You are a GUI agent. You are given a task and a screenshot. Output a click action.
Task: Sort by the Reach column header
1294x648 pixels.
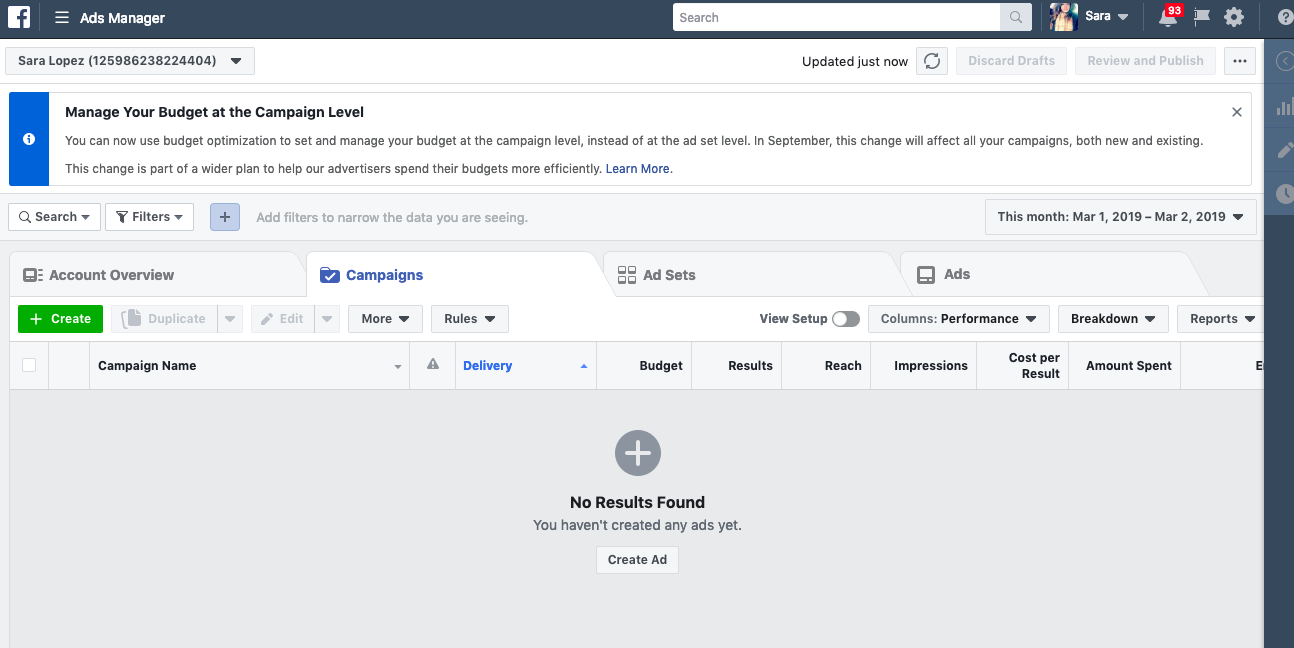[826, 366]
